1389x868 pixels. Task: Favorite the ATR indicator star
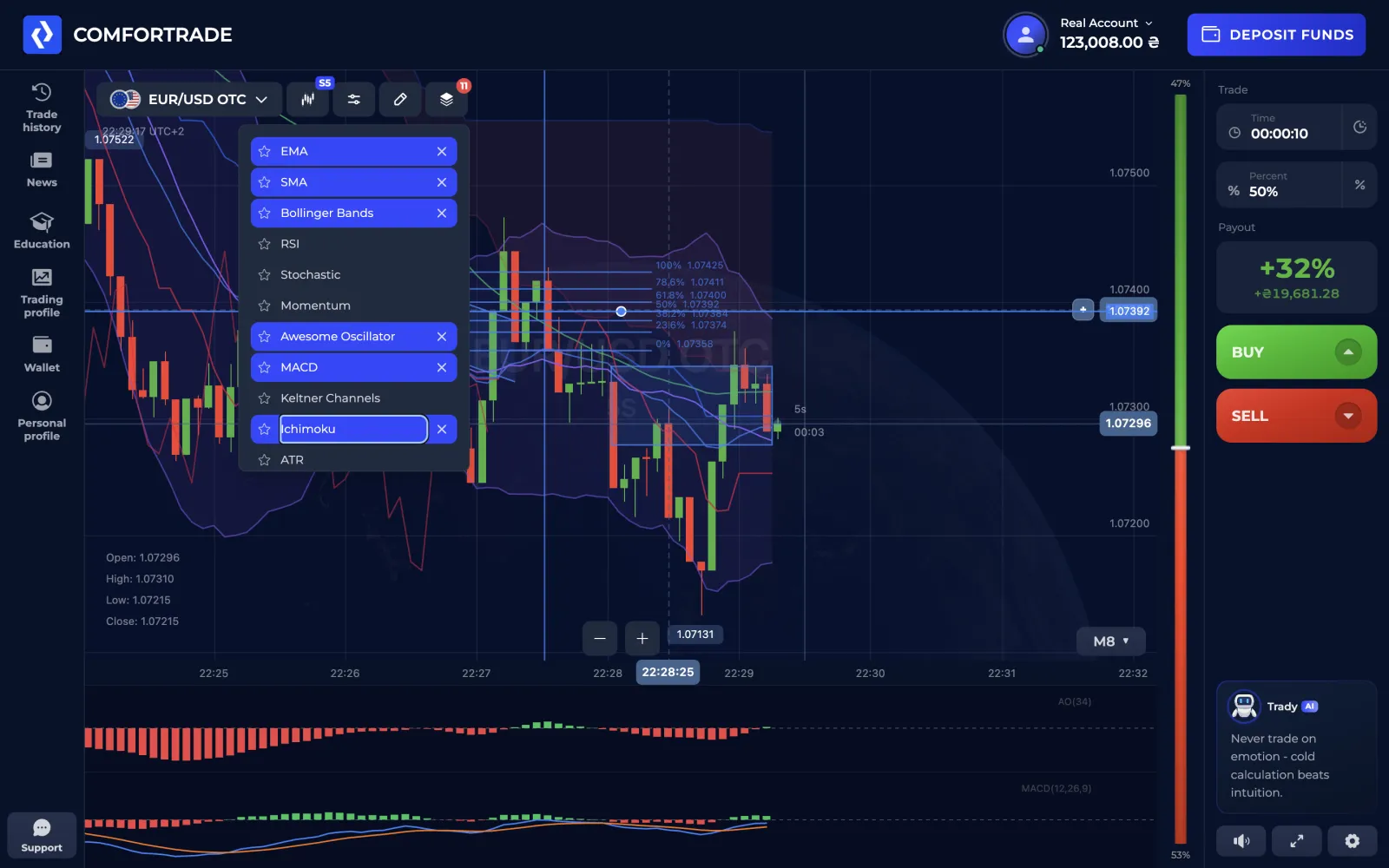pyautogui.click(x=265, y=460)
